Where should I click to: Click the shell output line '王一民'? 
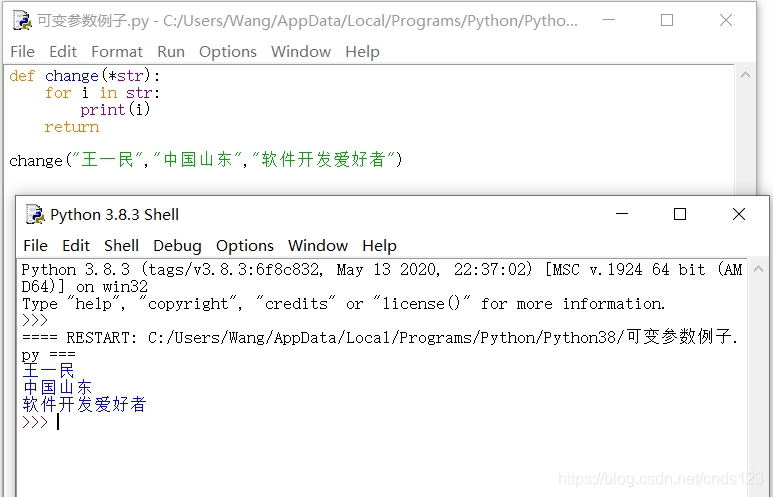48,370
